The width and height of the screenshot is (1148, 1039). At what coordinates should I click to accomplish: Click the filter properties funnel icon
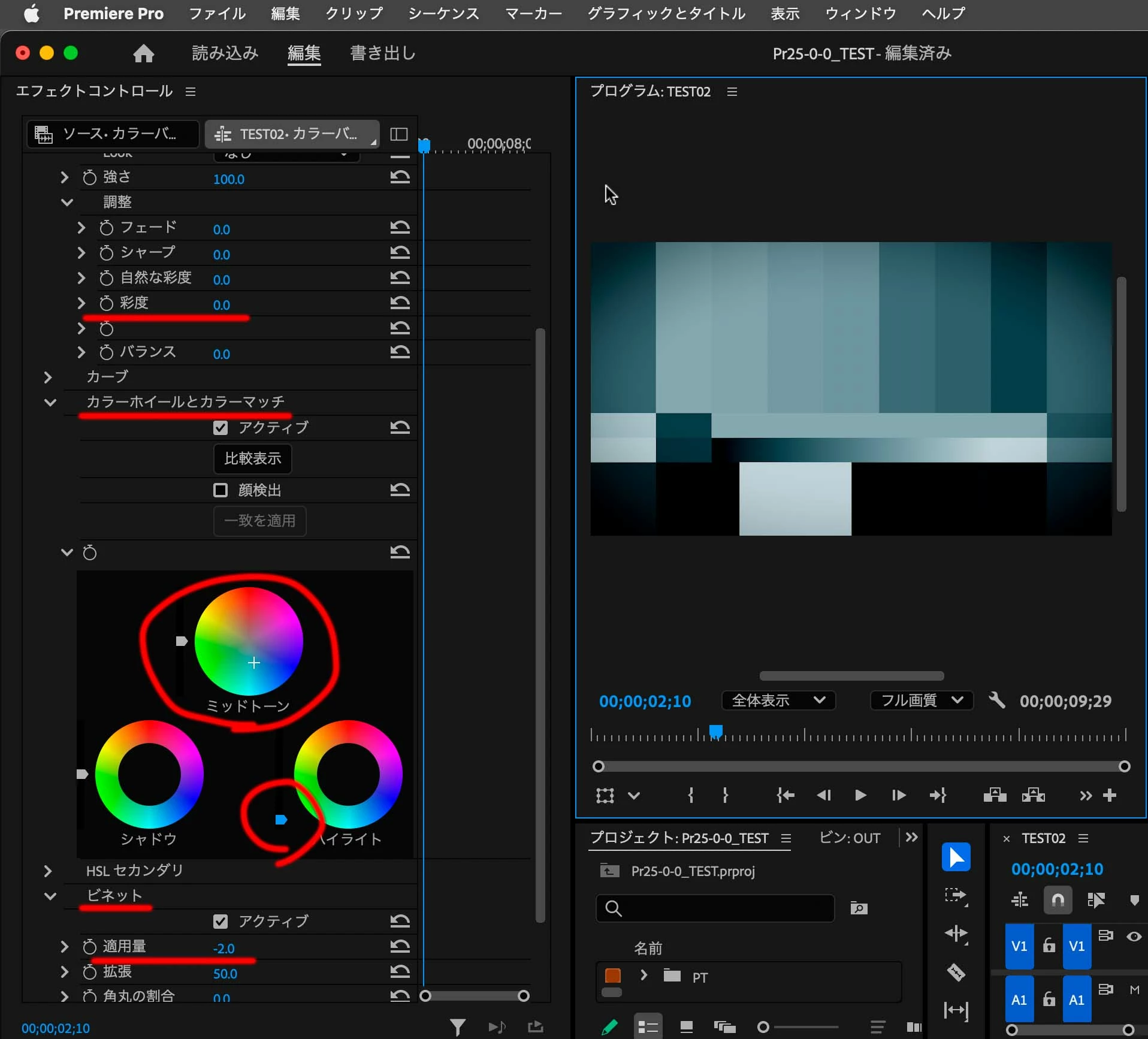tap(458, 1027)
